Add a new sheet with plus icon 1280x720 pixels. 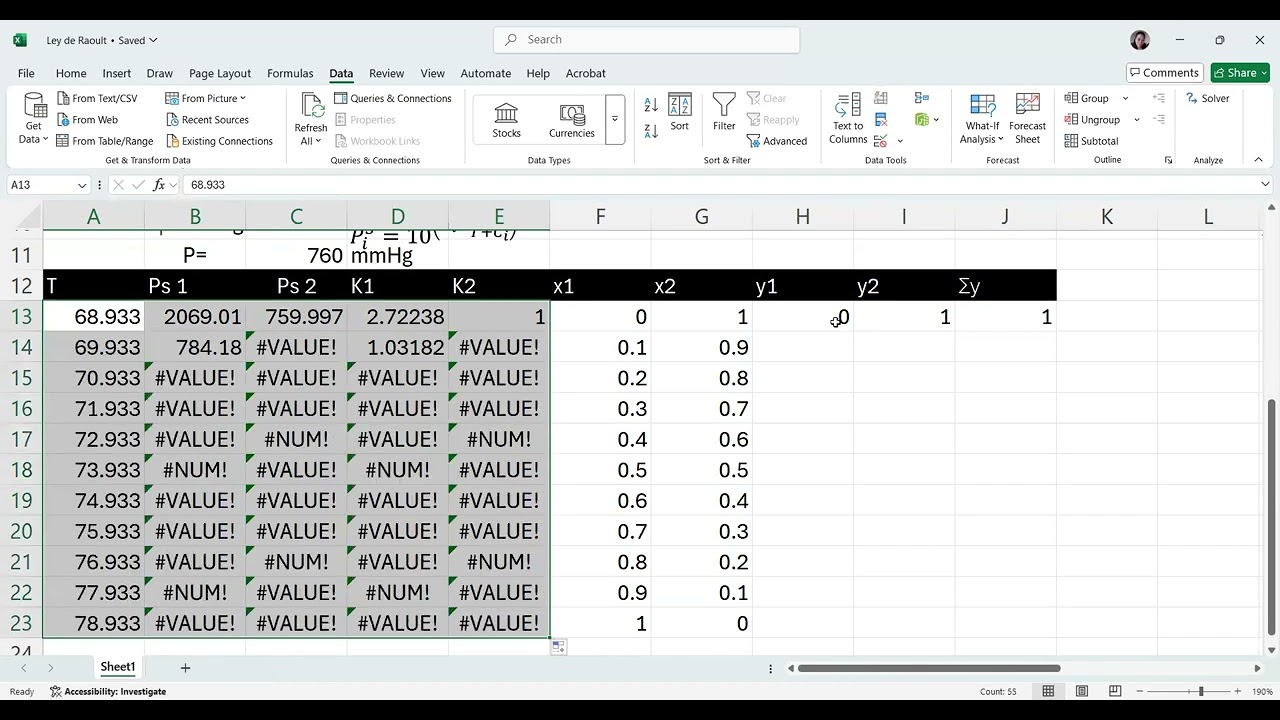[185, 667]
